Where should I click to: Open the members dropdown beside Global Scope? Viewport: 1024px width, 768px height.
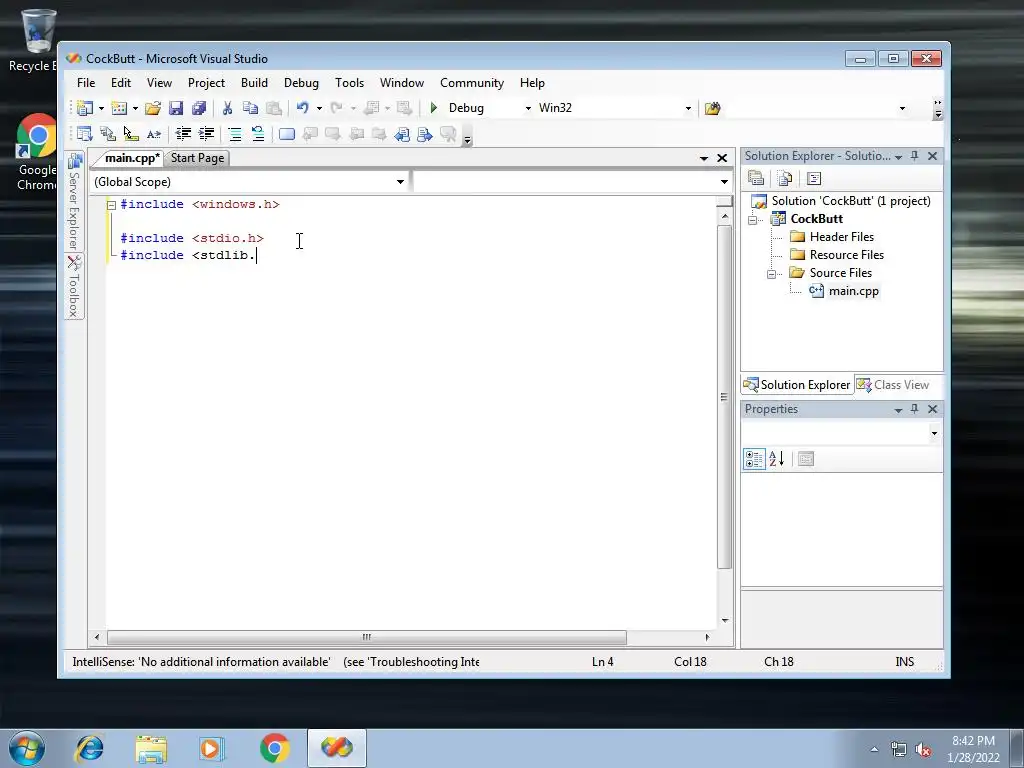(x=724, y=182)
